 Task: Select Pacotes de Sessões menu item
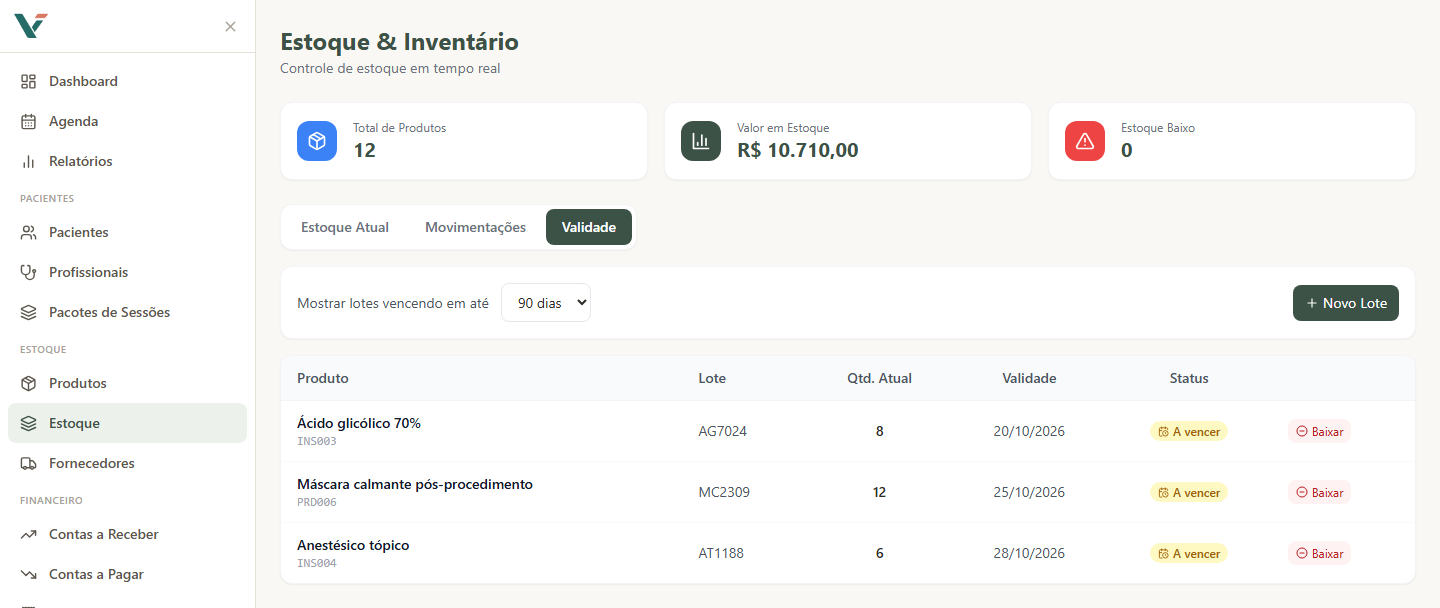click(127, 312)
